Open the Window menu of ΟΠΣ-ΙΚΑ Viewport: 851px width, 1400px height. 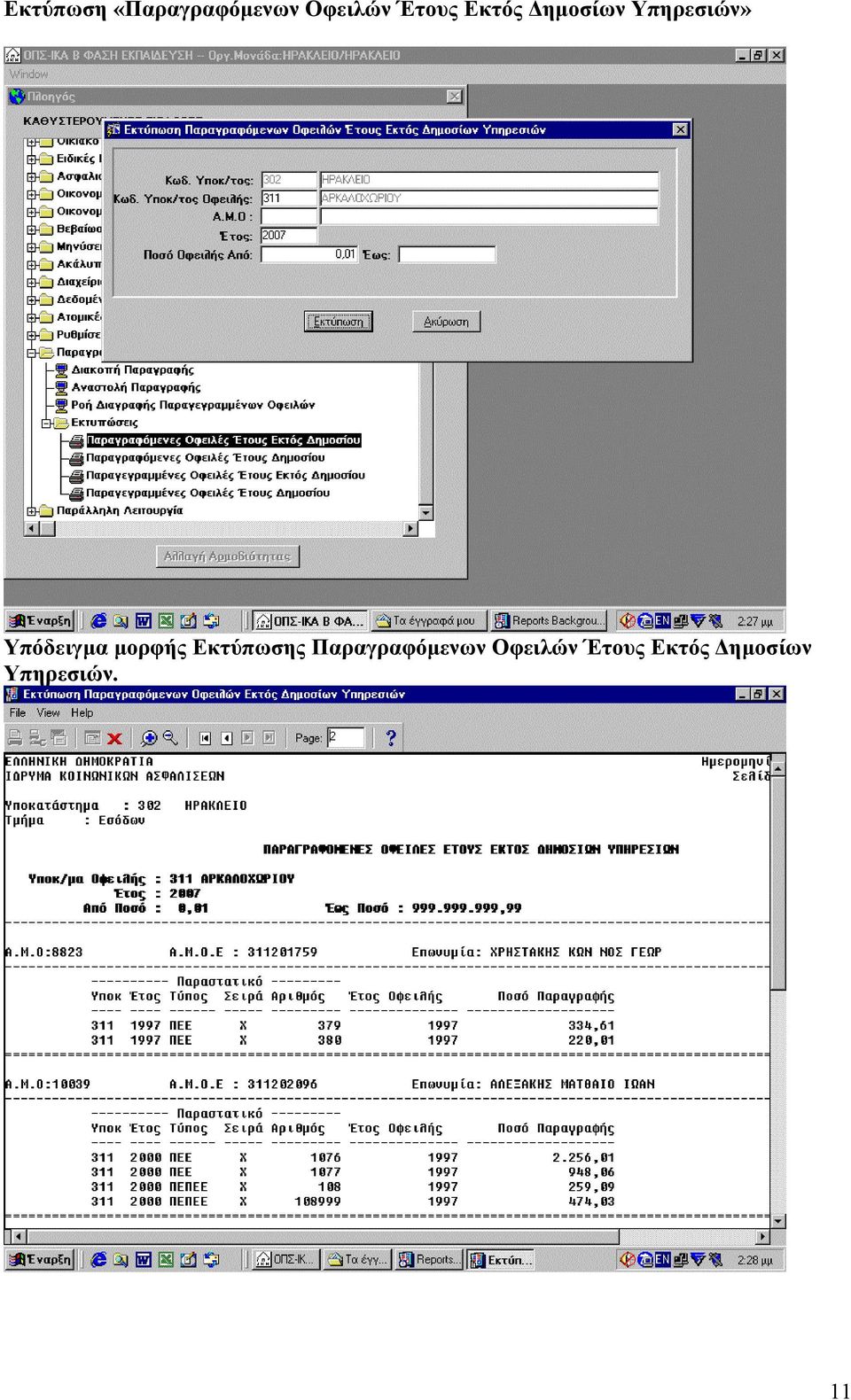tap(28, 74)
